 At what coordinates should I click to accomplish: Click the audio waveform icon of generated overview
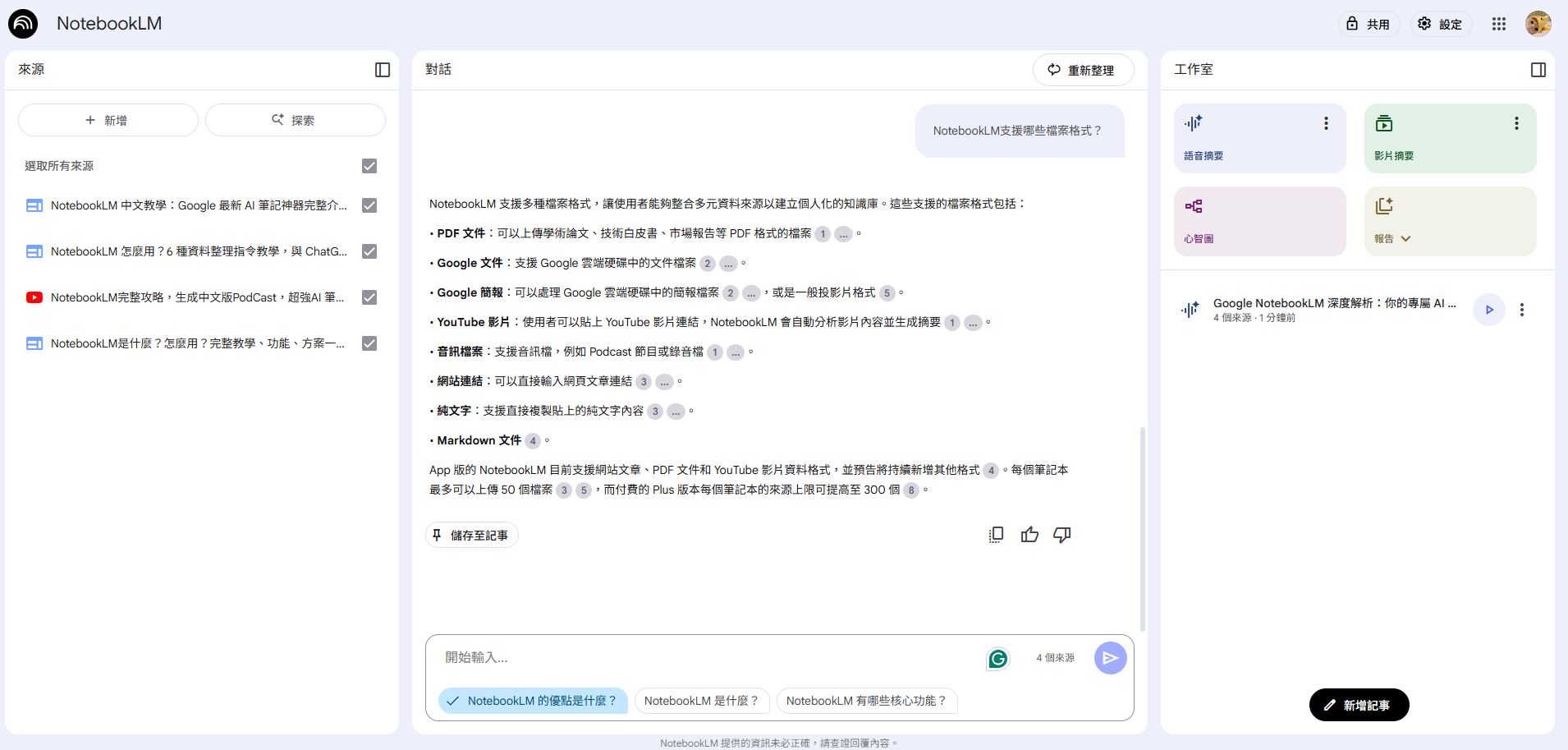click(x=1190, y=310)
